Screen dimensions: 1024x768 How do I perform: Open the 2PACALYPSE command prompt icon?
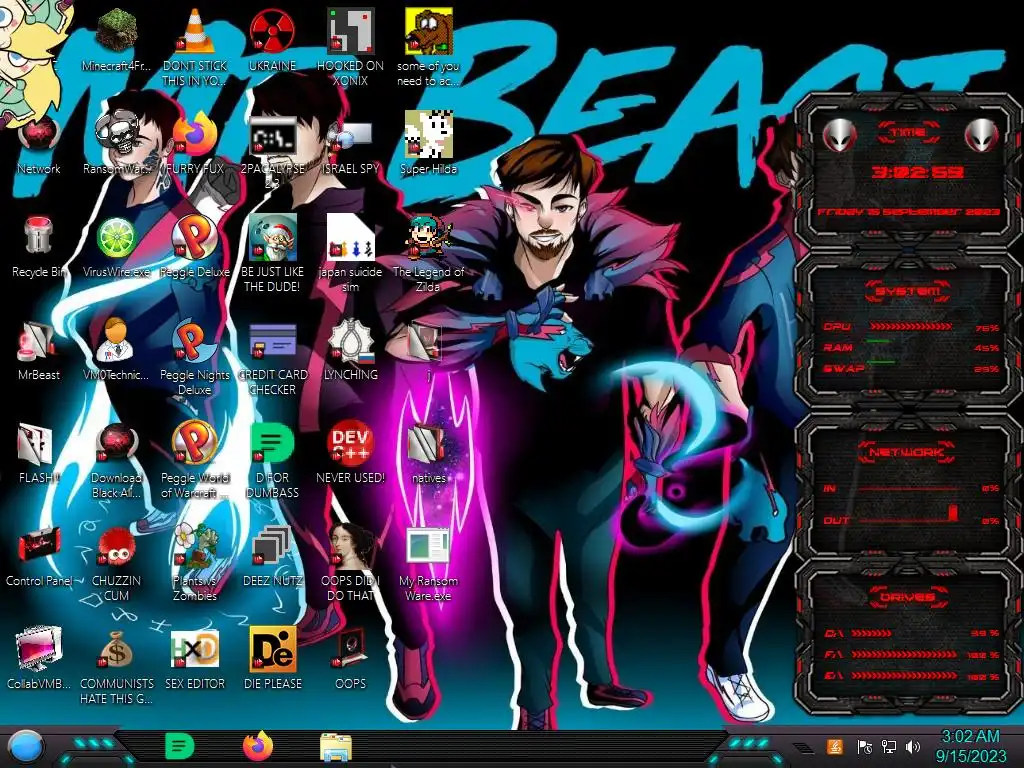tap(272, 135)
